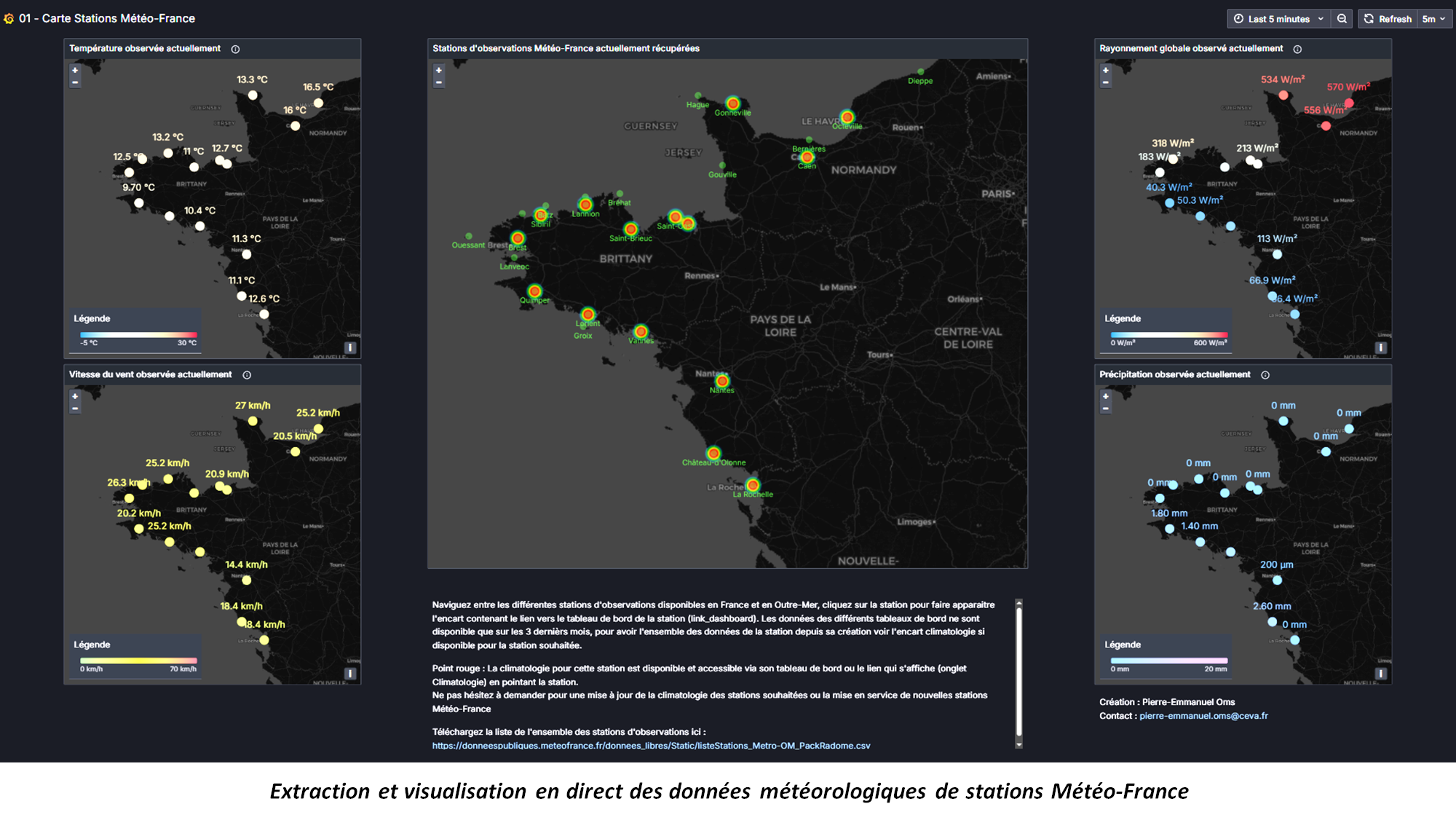The image size is (1456, 820).
Task: Open the Last 5 minutes time picker
Action: tap(1279, 19)
